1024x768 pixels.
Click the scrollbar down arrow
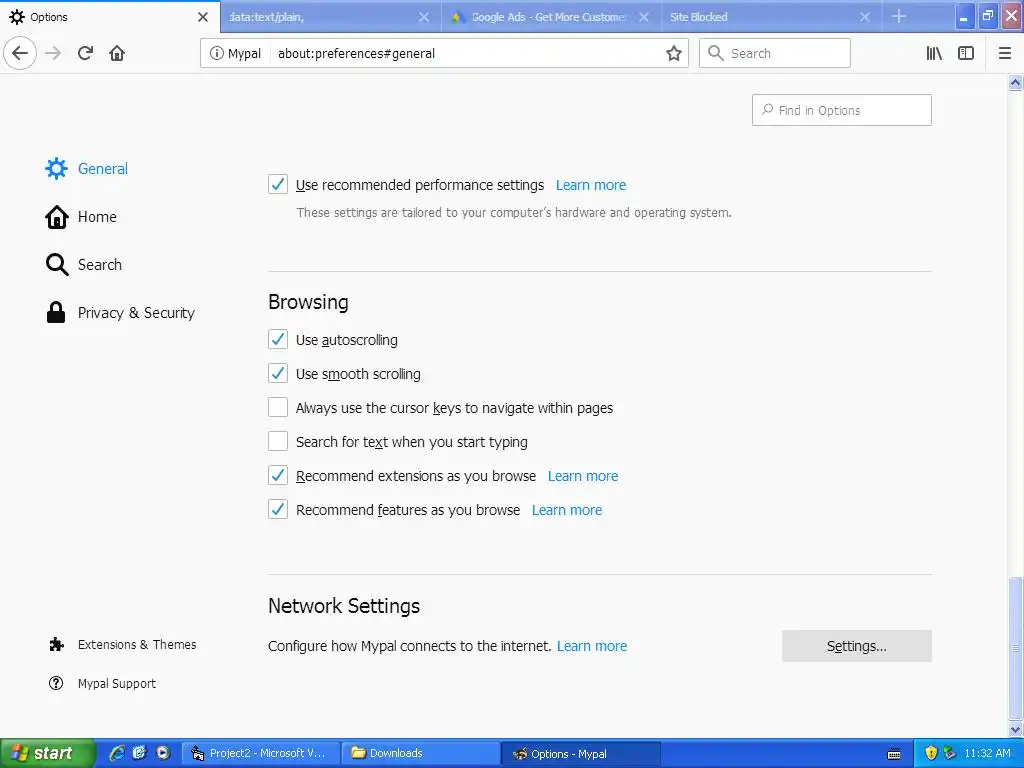pos(1015,729)
